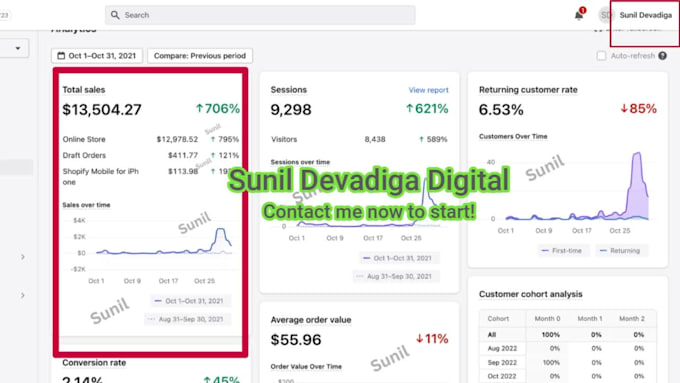Expand the left sidebar dropdown arrow
The height and width of the screenshot is (383, 680).
[18, 48]
